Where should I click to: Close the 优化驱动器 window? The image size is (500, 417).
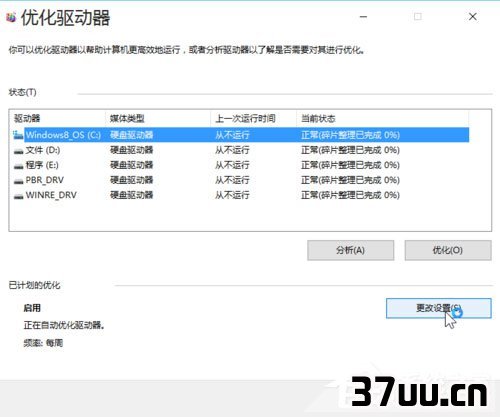click(473, 17)
